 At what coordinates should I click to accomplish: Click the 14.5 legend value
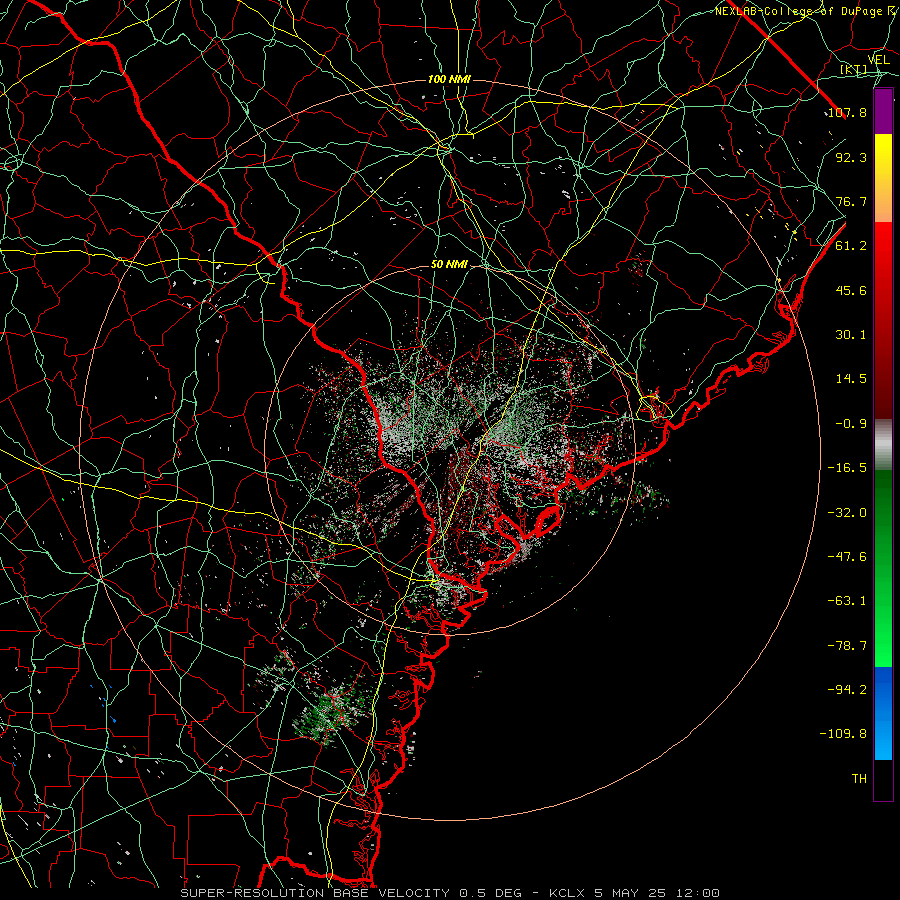coord(851,379)
